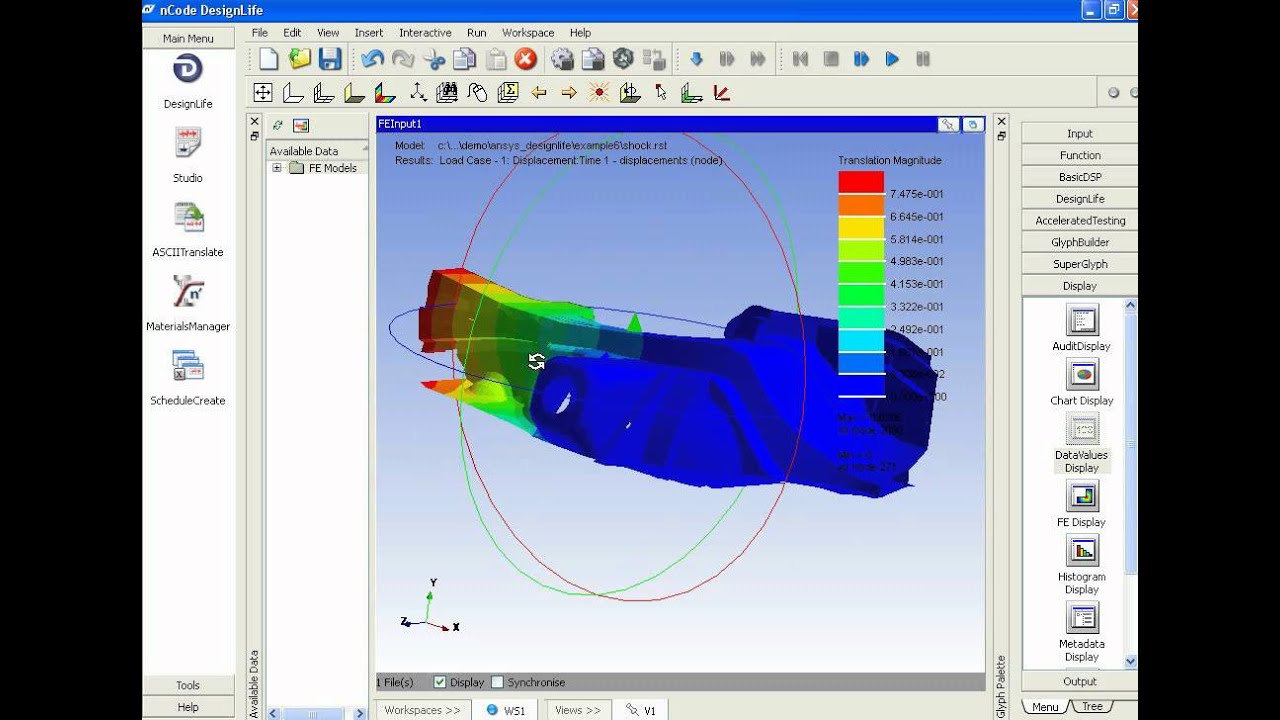Open the Help section in sidebar
The width and height of the screenshot is (1280, 720).
coord(188,707)
